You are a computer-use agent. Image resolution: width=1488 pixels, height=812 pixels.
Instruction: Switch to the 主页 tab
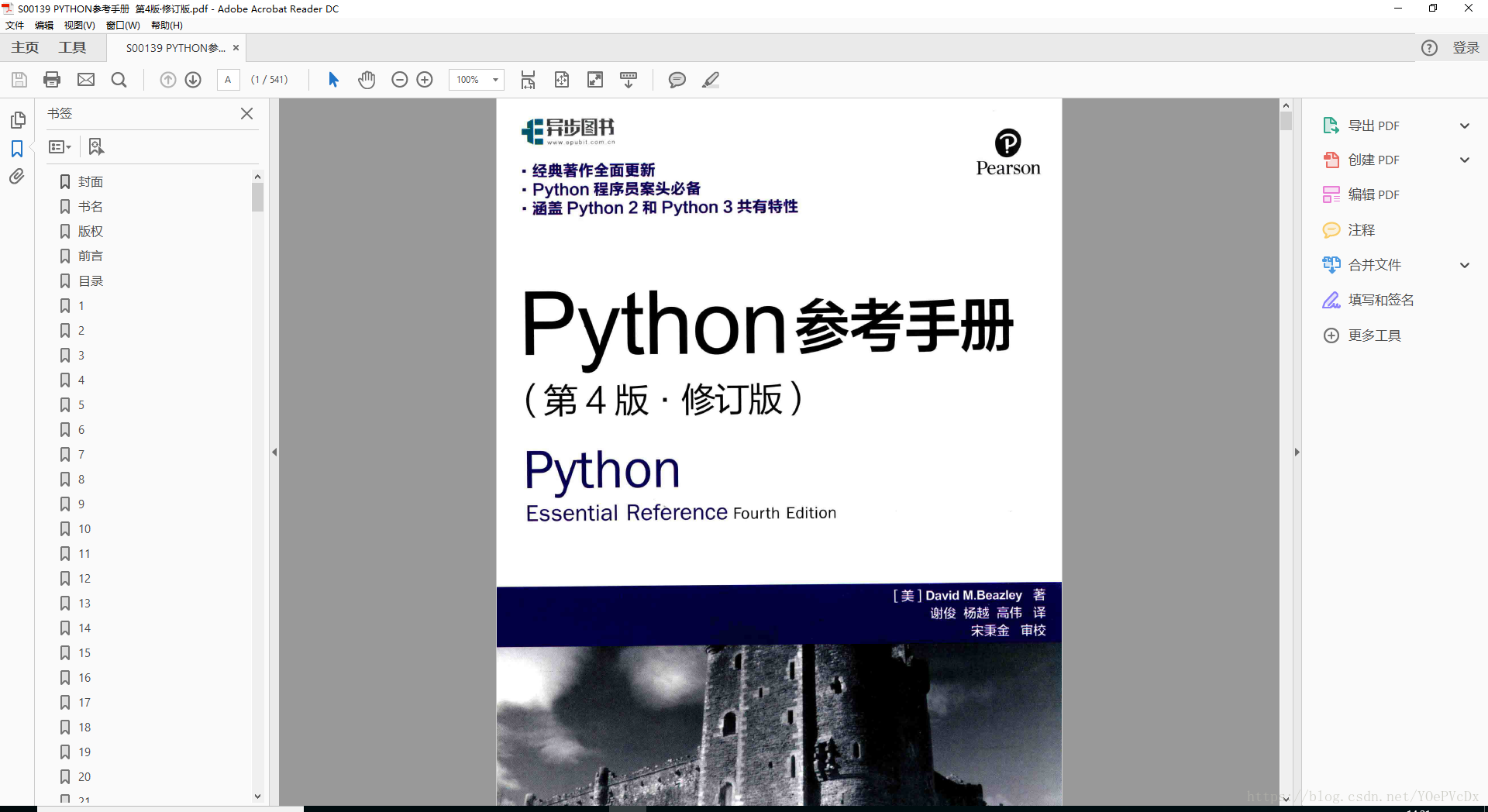tap(25, 48)
